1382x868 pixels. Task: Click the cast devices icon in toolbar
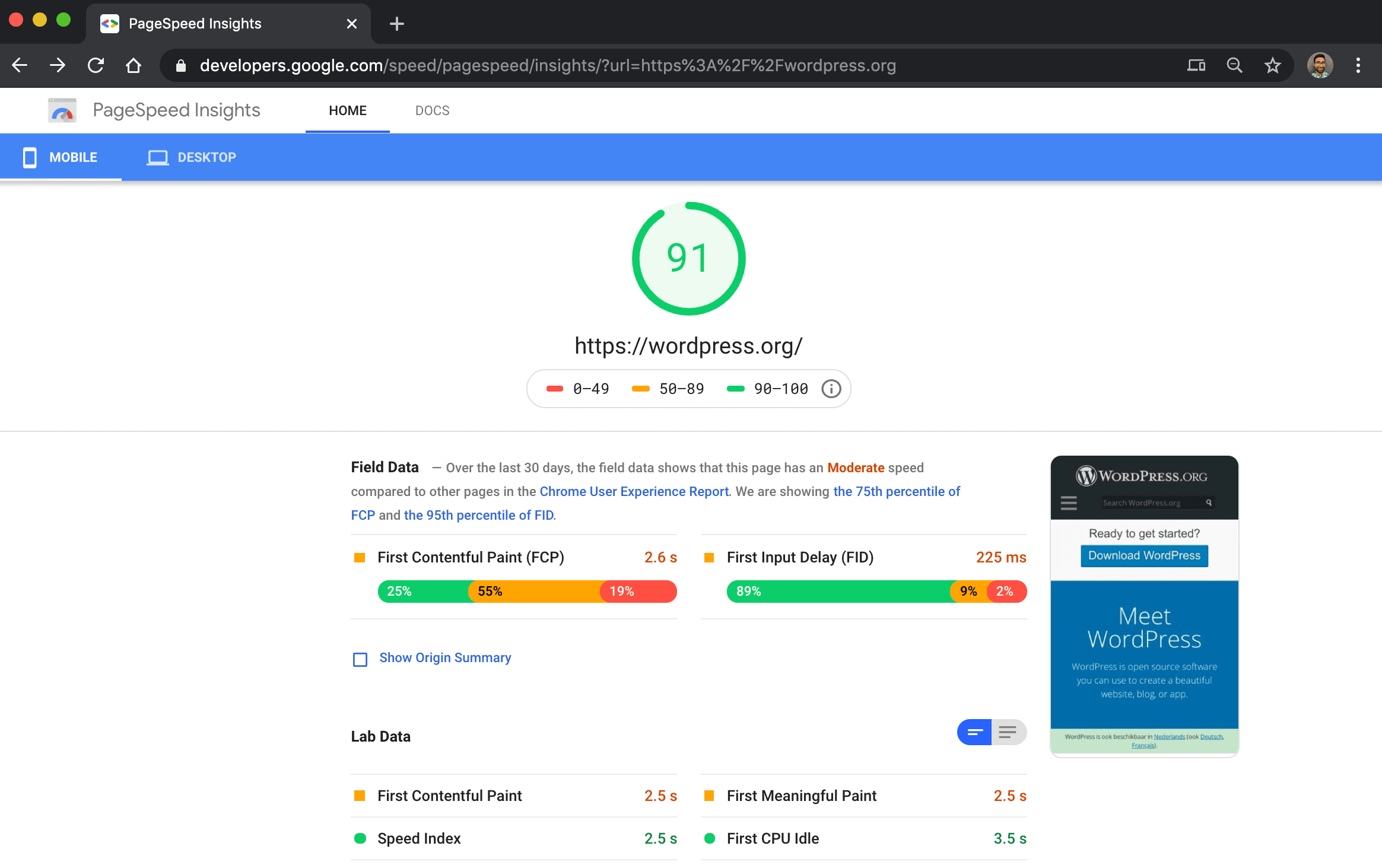[1196, 65]
